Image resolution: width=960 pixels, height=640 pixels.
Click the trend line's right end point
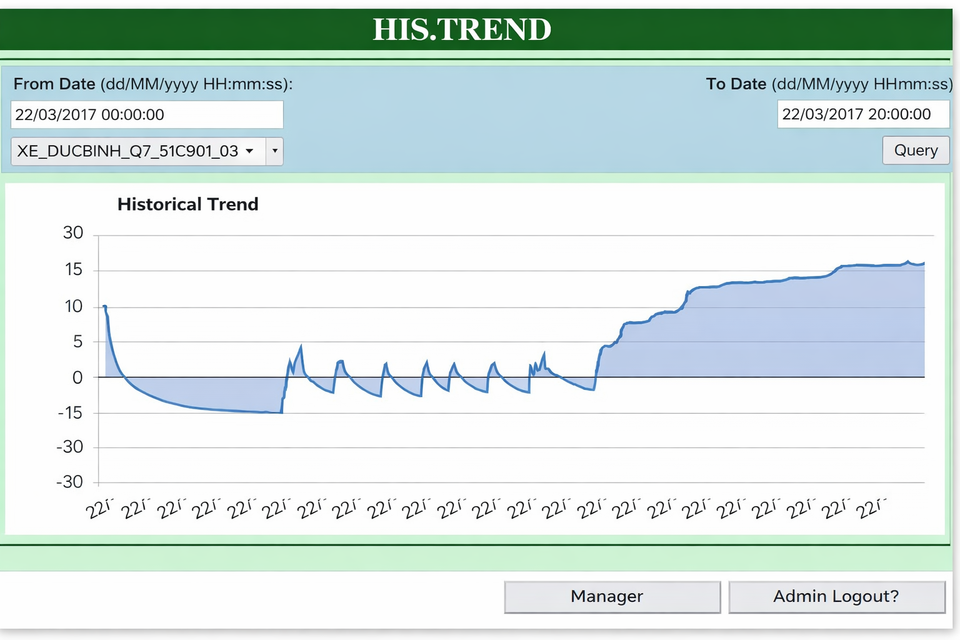coord(924,264)
